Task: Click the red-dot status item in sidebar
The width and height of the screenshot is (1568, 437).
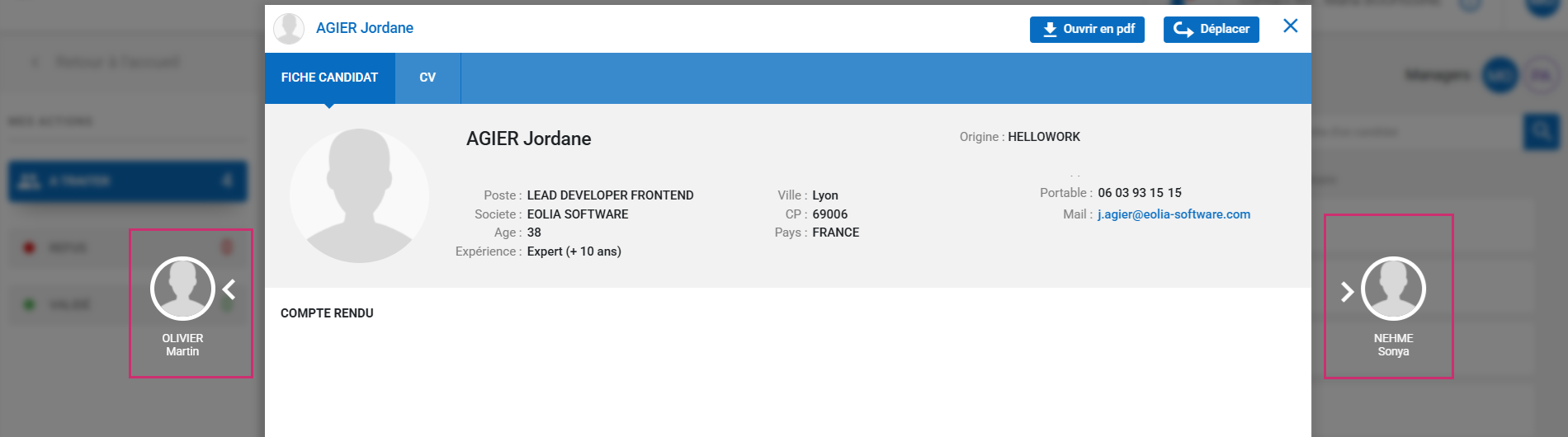Action: [x=66, y=247]
